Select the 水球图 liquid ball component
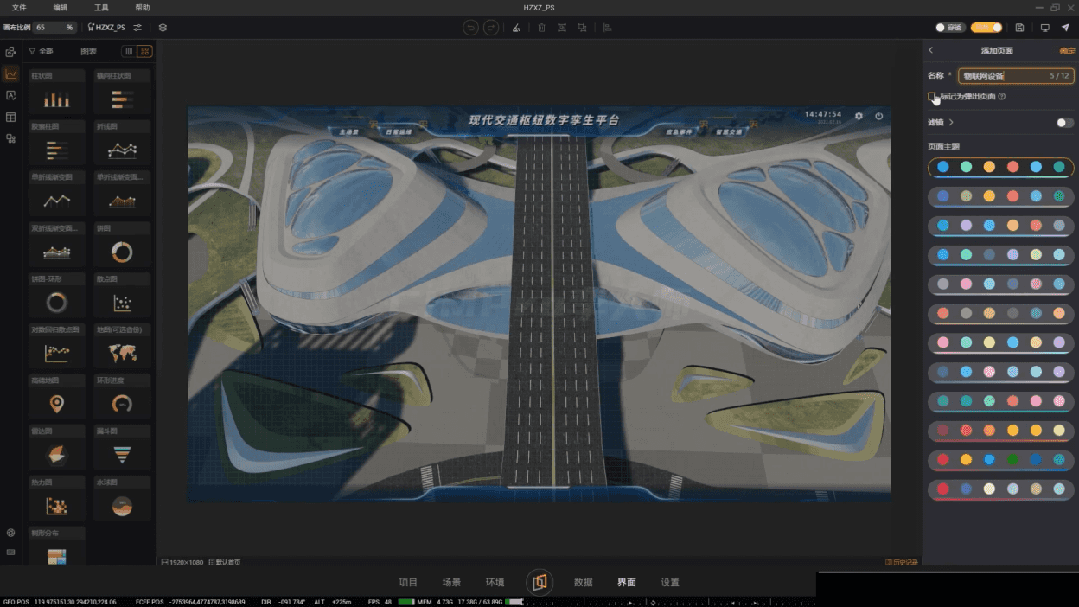 pos(122,500)
